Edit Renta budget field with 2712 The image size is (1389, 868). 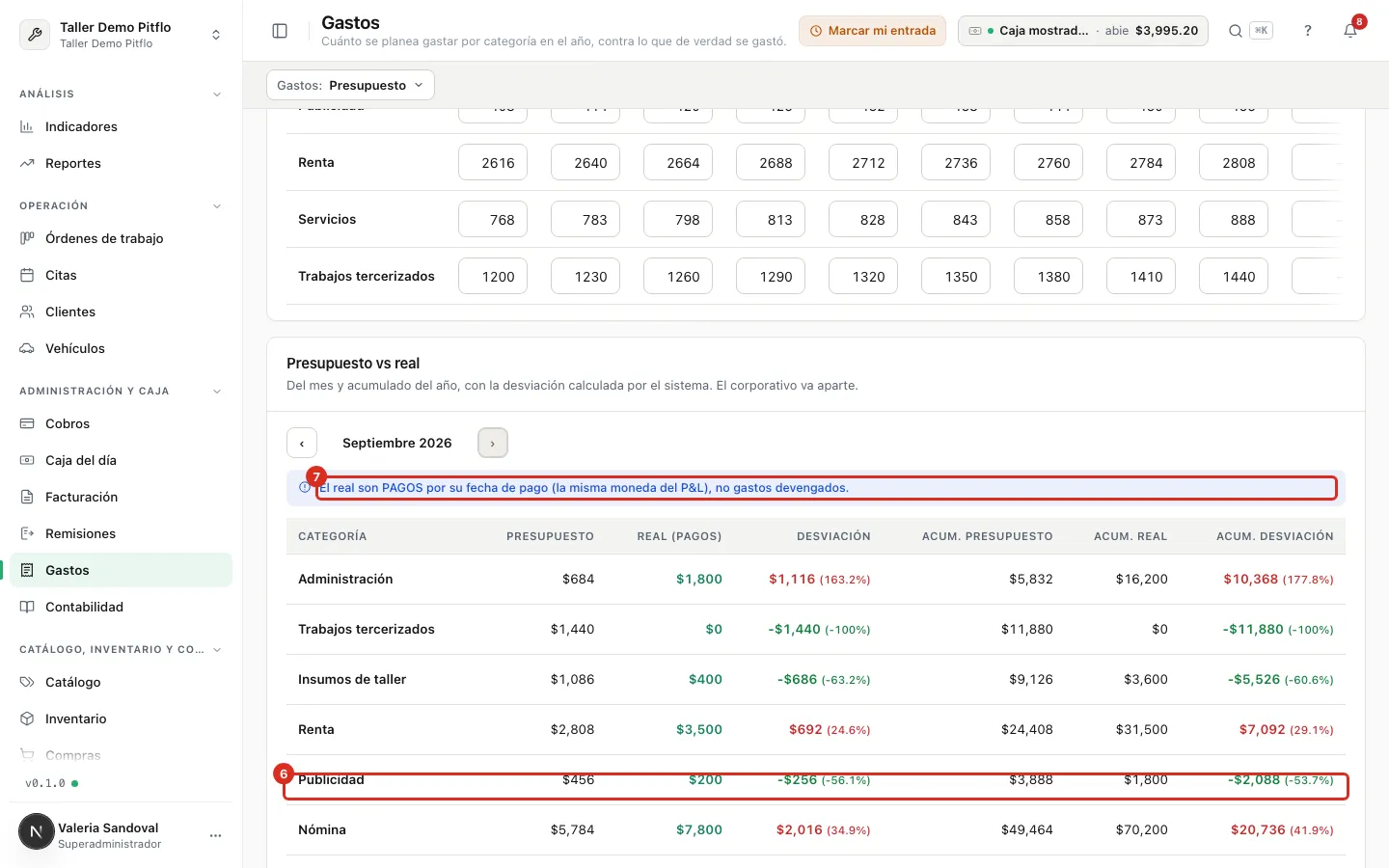(863, 162)
